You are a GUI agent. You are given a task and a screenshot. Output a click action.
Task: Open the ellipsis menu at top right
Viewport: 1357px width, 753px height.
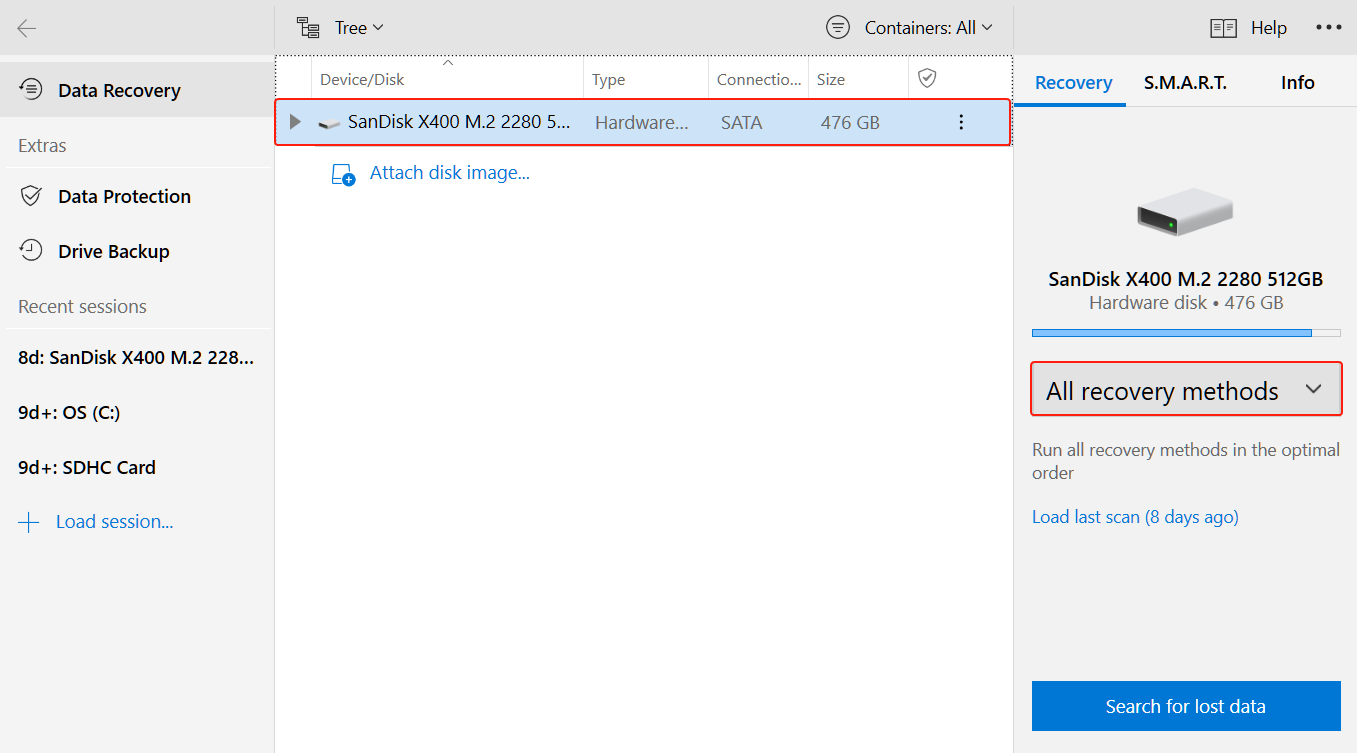click(x=1328, y=27)
